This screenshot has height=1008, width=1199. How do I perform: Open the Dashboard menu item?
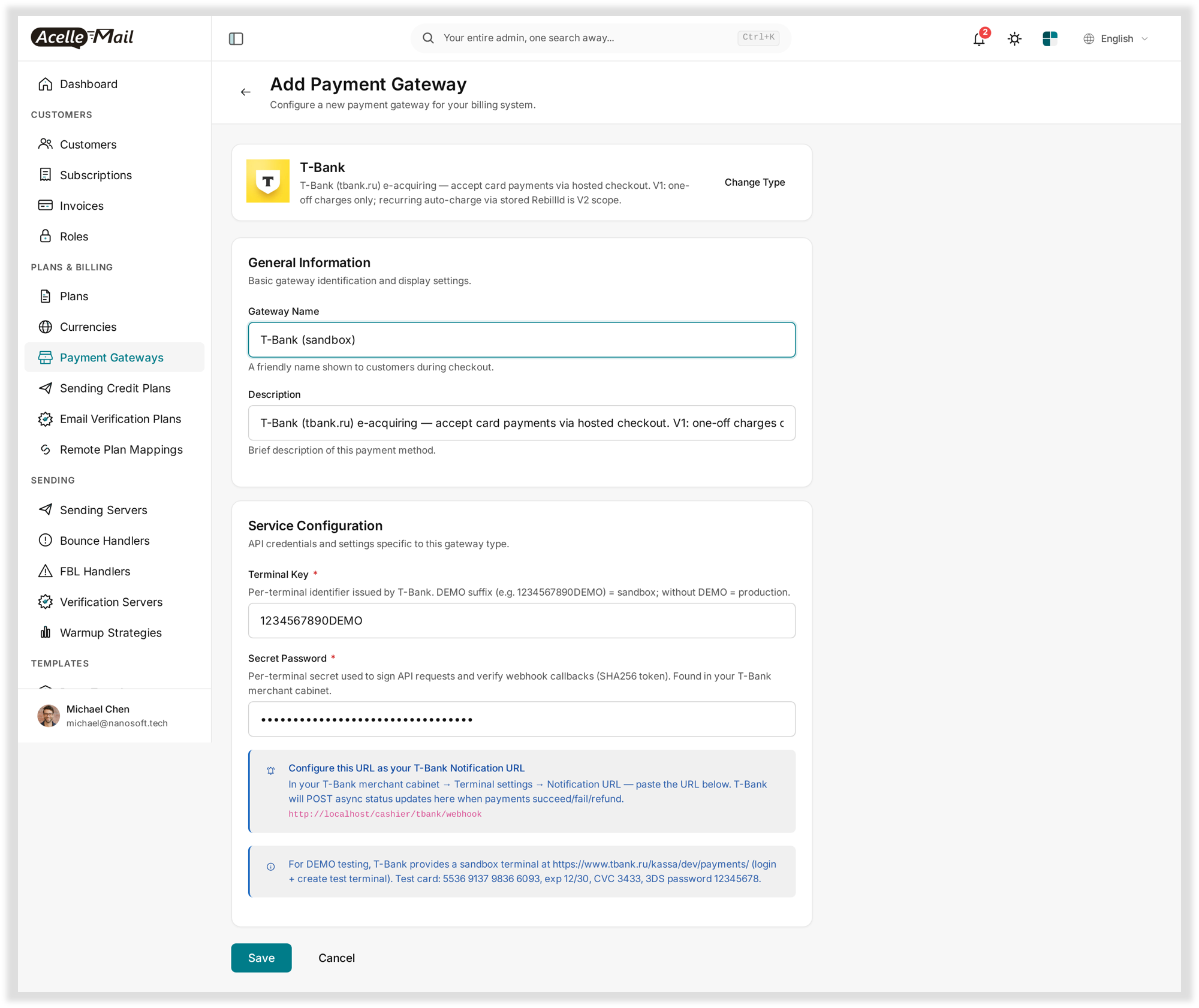(x=115, y=84)
